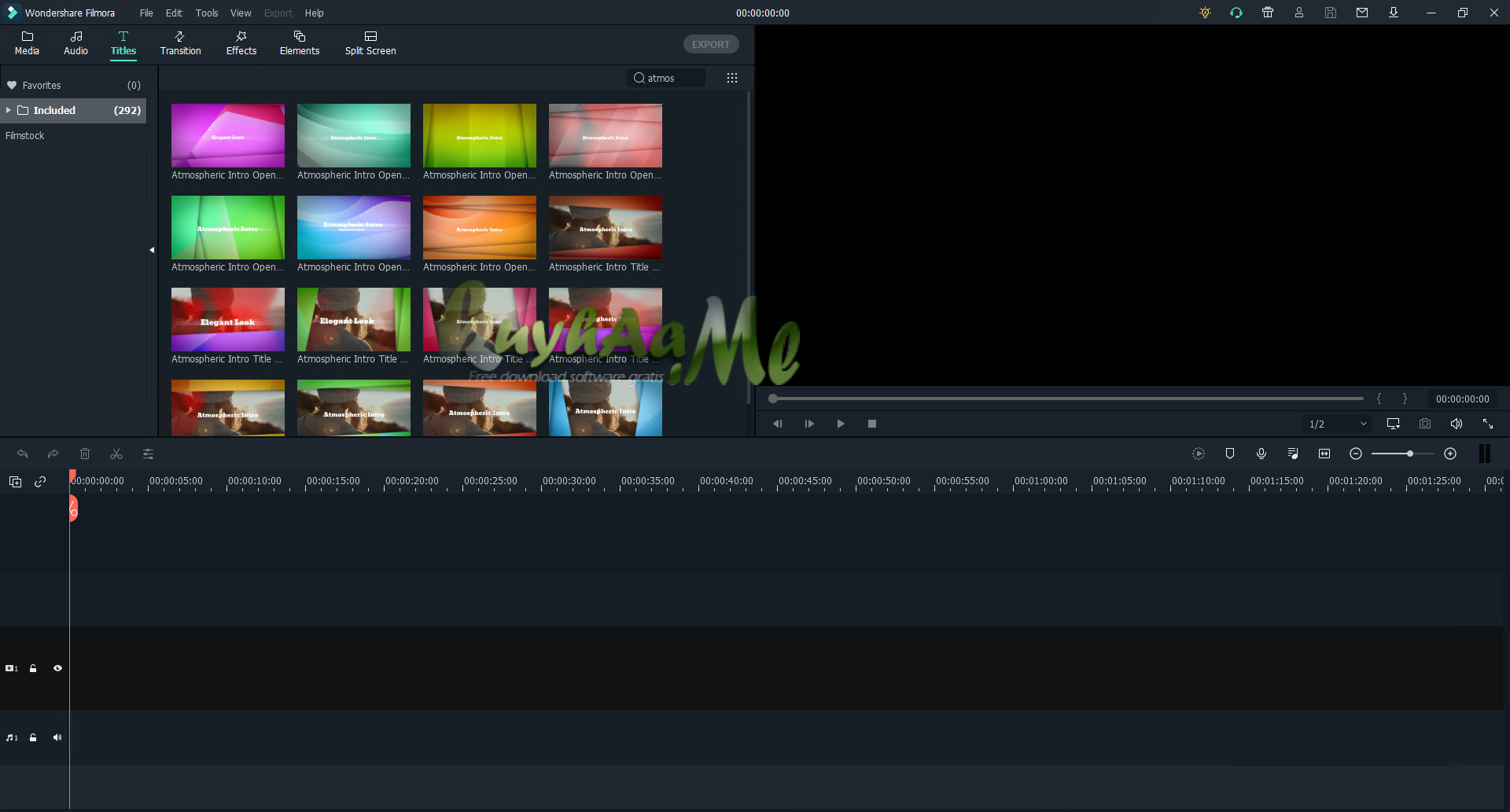Click the scissors split icon

pyautogui.click(x=116, y=454)
